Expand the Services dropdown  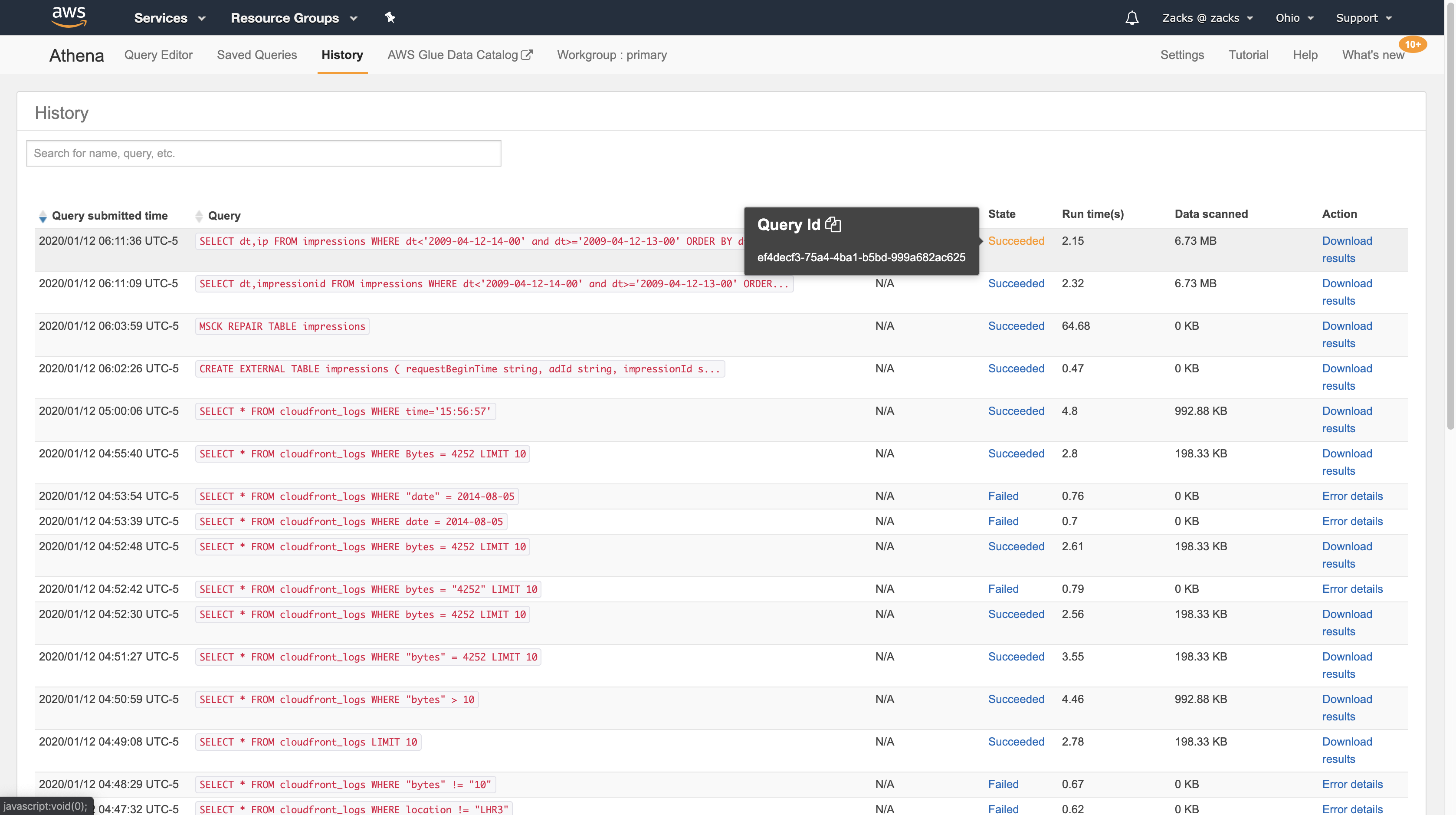coord(170,18)
